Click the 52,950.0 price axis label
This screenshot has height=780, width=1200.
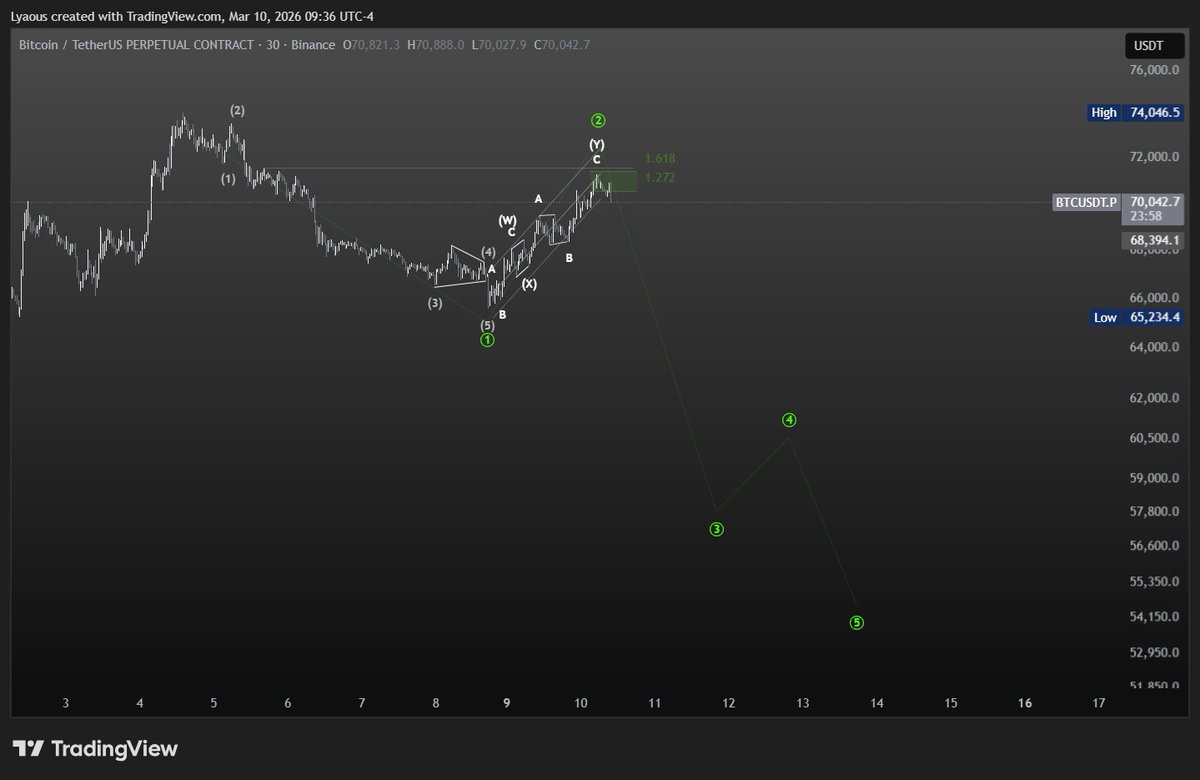click(1152, 652)
